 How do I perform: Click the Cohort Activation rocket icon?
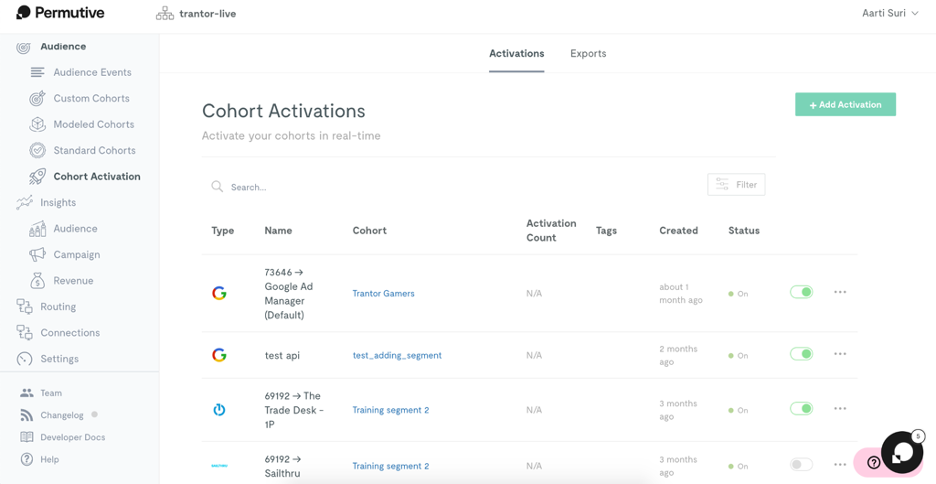[38, 177]
